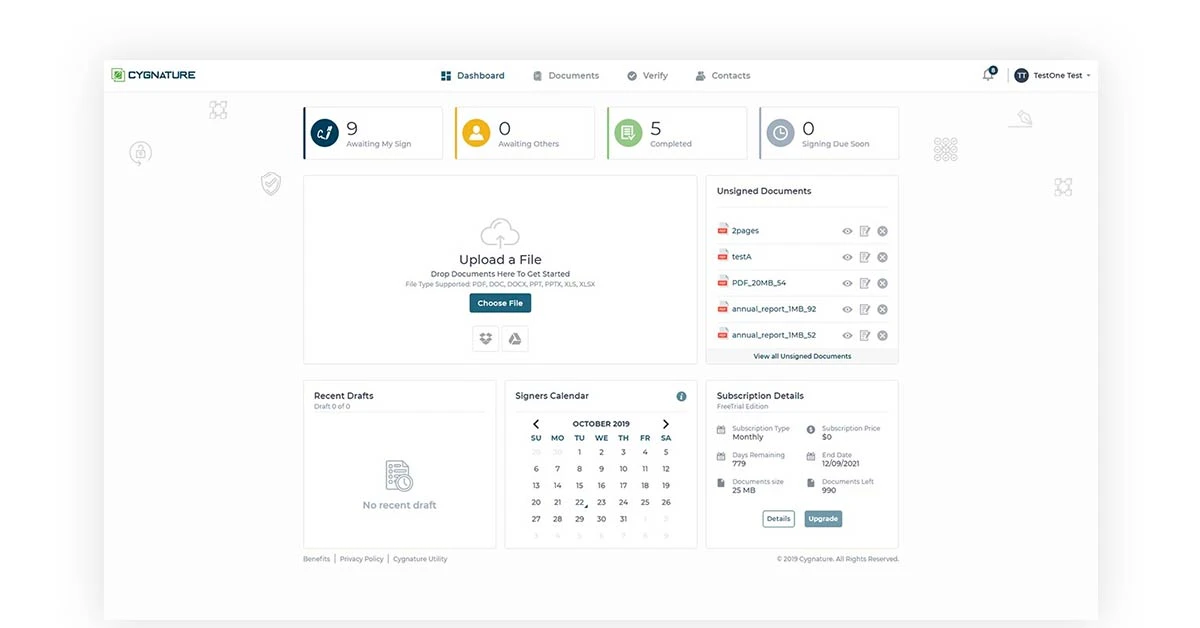This screenshot has height=628, width=1200.
Task: Open the Signers Calendar info icon
Action: coord(681,395)
